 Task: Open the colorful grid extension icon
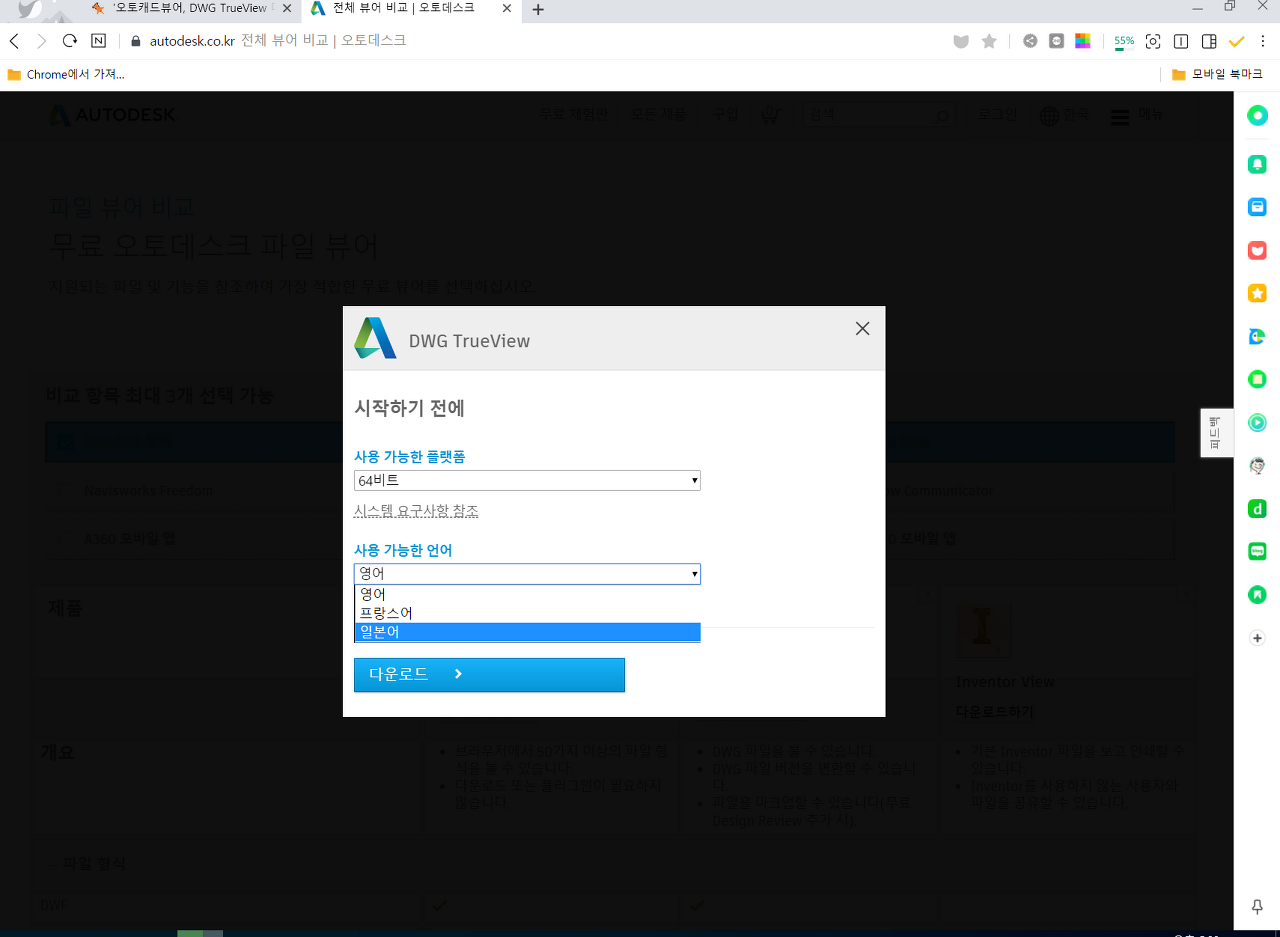pyautogui.click(x=1082, y=41)
